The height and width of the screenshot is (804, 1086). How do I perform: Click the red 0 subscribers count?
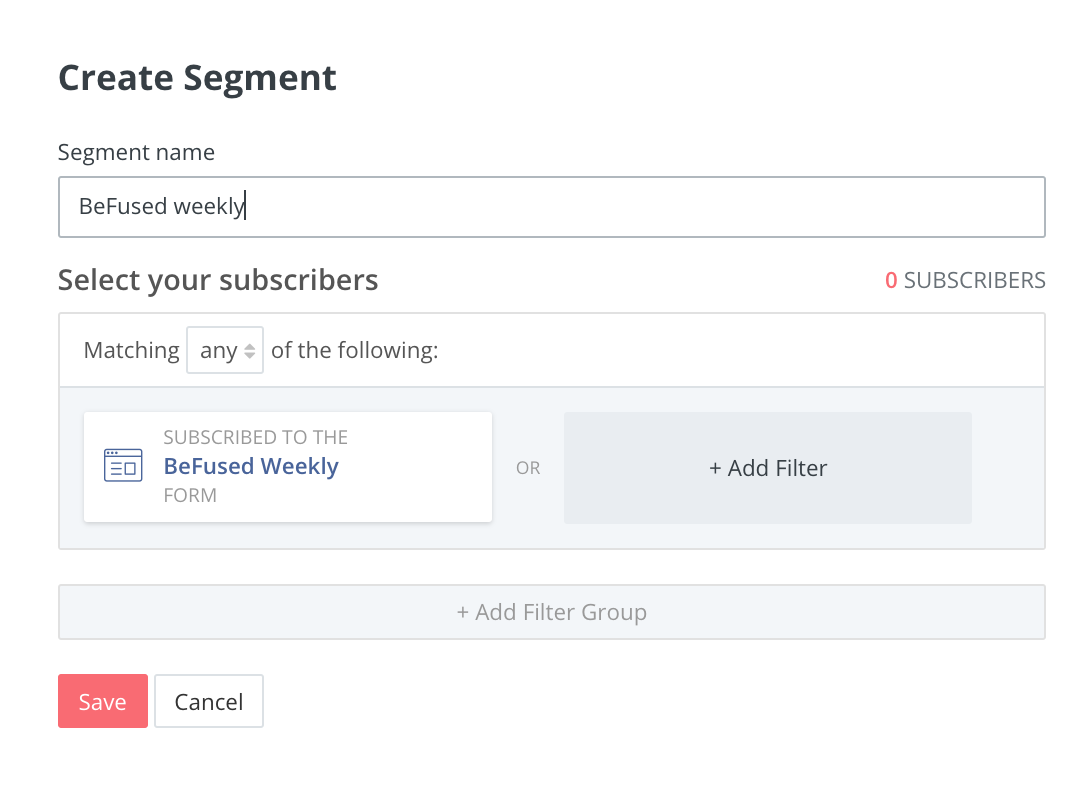890,280
